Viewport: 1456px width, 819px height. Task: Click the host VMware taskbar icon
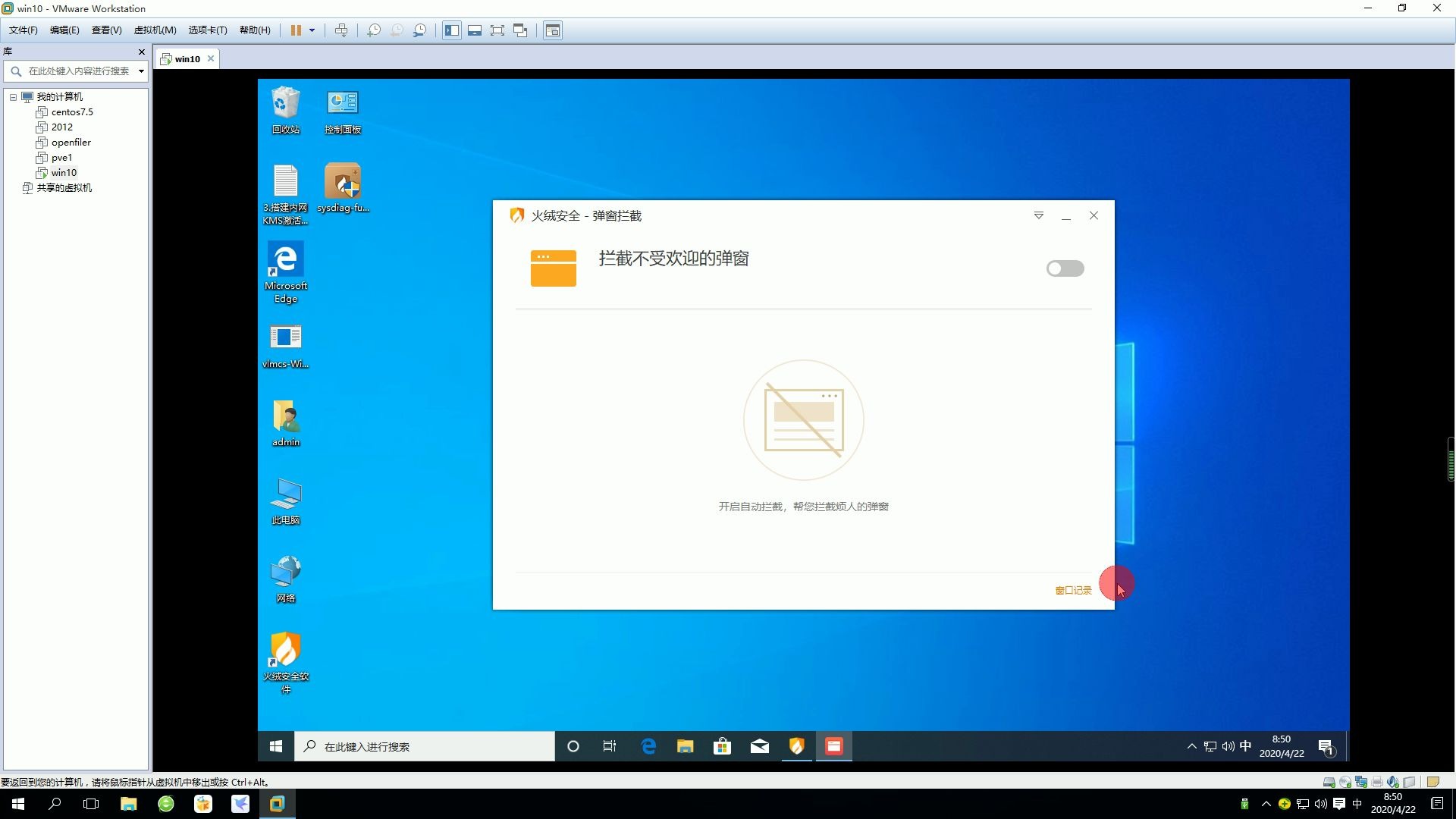pos(278,804)
